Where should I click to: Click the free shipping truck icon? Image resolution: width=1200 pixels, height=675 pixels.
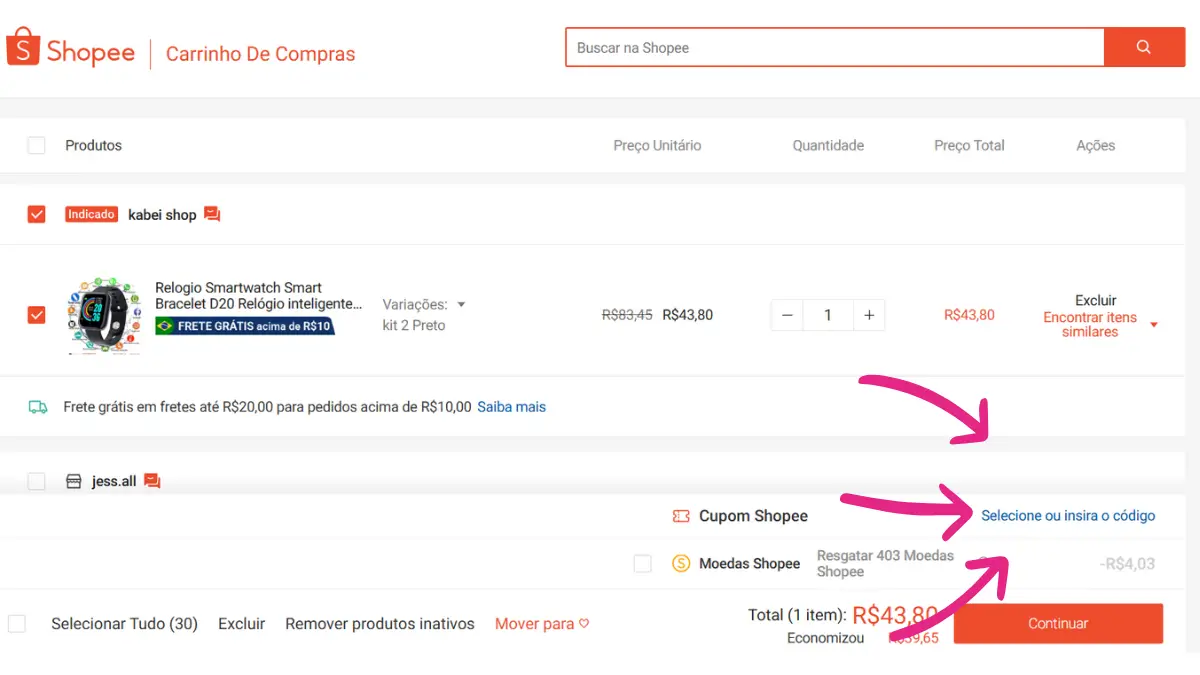38,407
